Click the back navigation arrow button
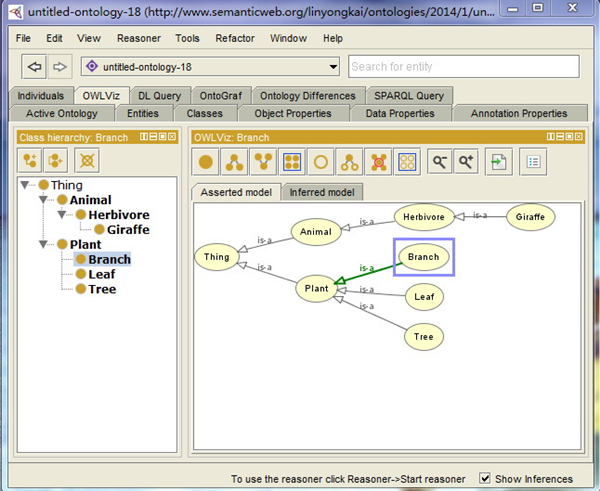 click(x=35, y=67)
